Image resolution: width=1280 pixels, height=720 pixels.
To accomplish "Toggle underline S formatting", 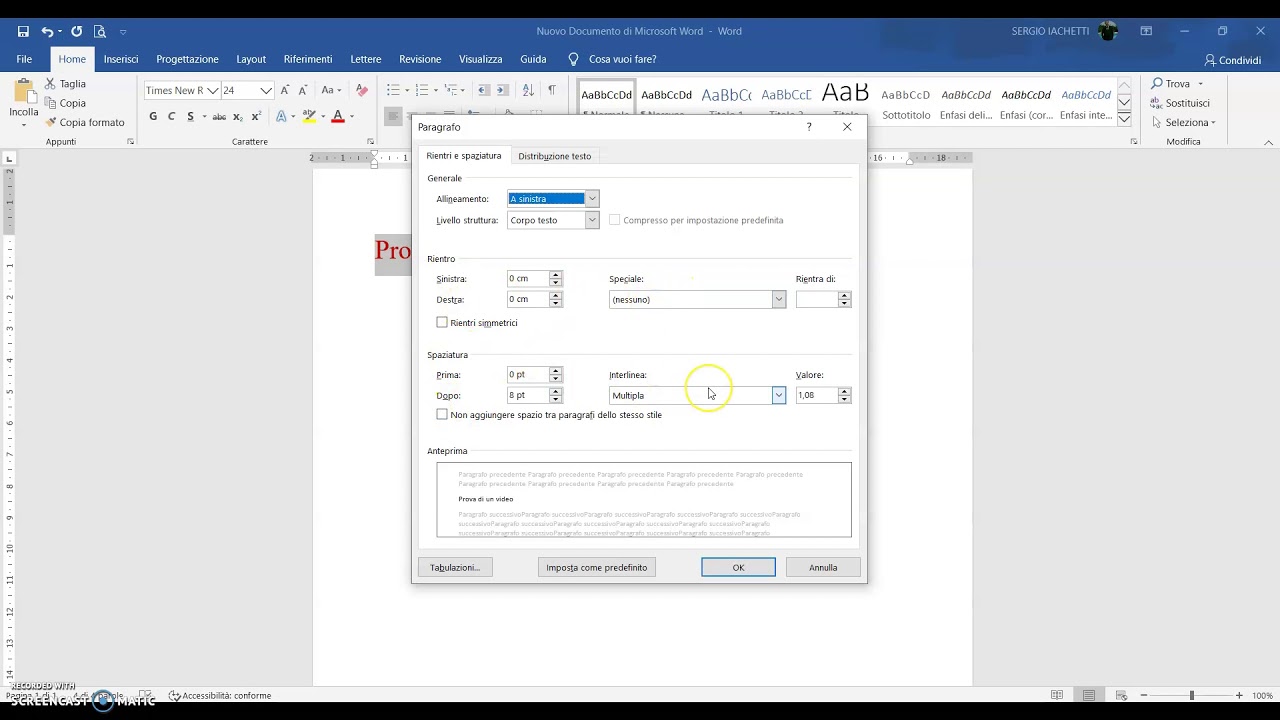I will click(x=189, y=117).
